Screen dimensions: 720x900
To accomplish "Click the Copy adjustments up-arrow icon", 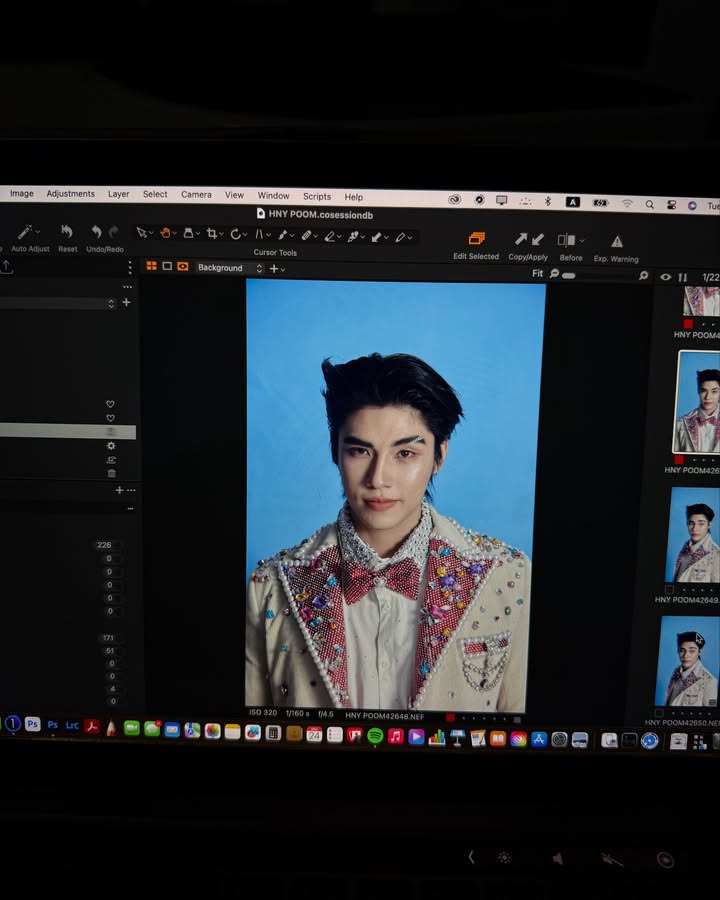I will [x=521, y=239].
